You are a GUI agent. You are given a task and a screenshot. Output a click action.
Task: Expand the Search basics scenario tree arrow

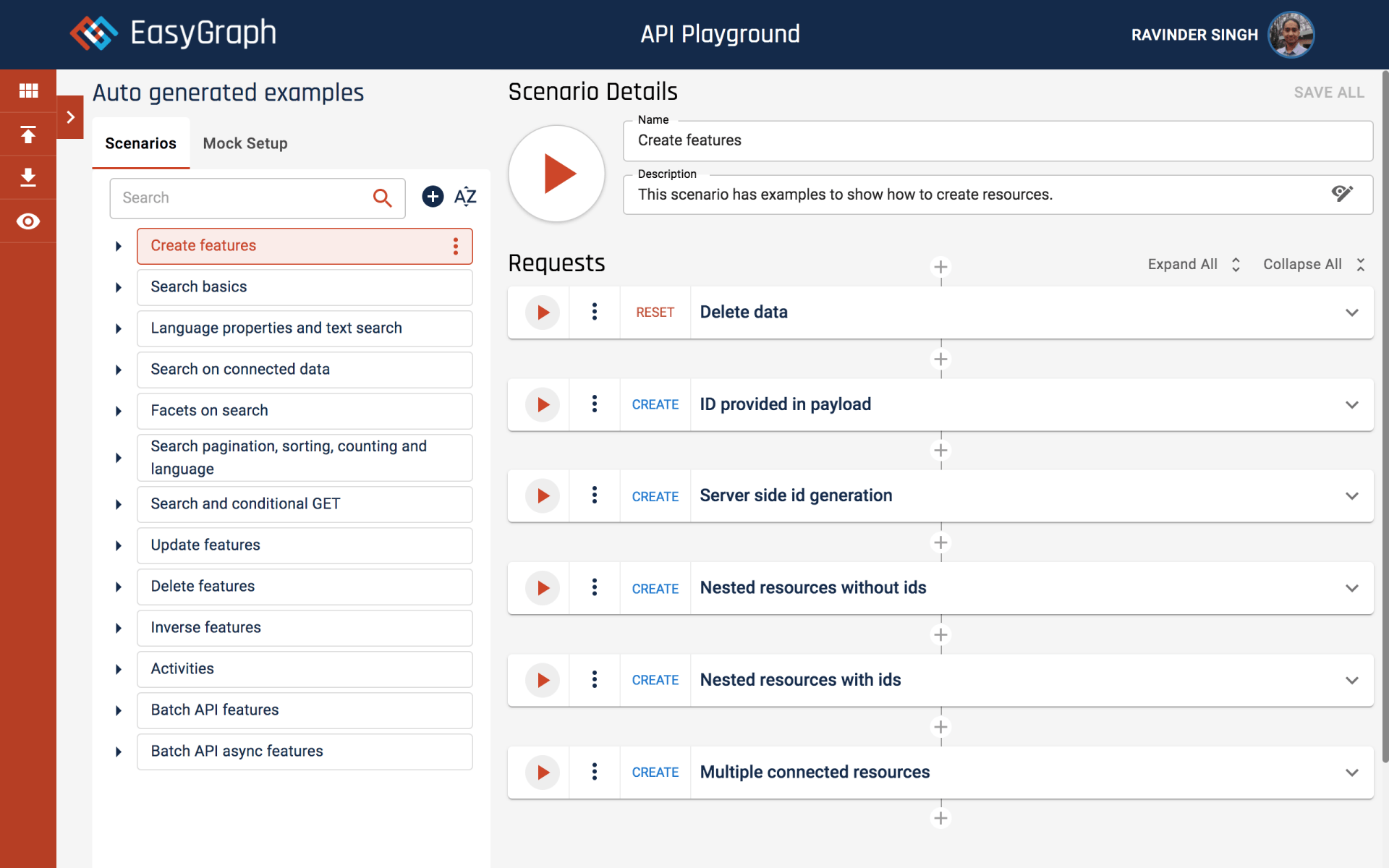coord(119,288)
